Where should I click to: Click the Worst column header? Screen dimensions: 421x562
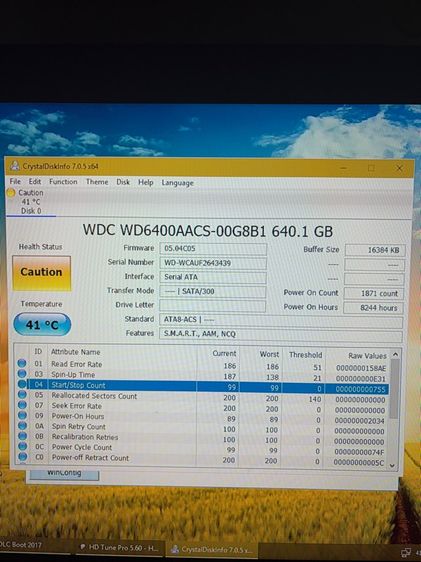[260, 354]
